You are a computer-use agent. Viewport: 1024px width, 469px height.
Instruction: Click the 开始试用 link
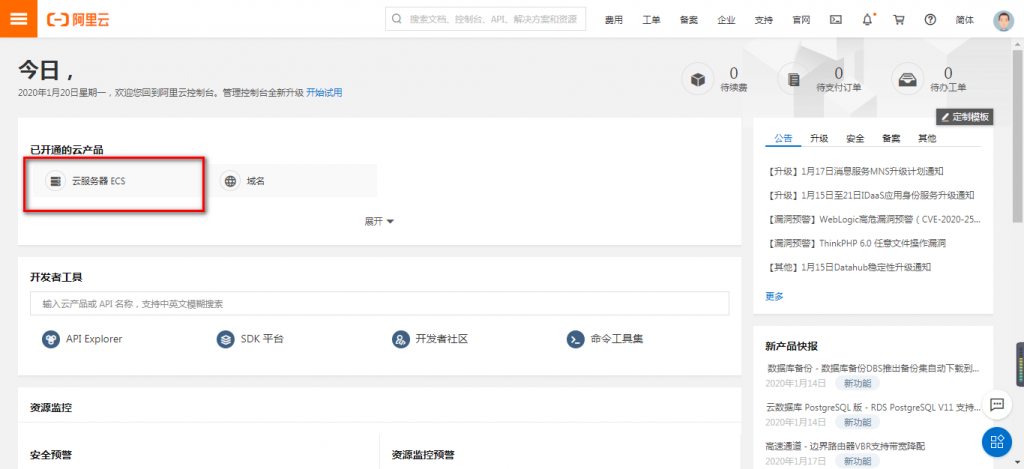pyautogui.click(x=324, y=93)
